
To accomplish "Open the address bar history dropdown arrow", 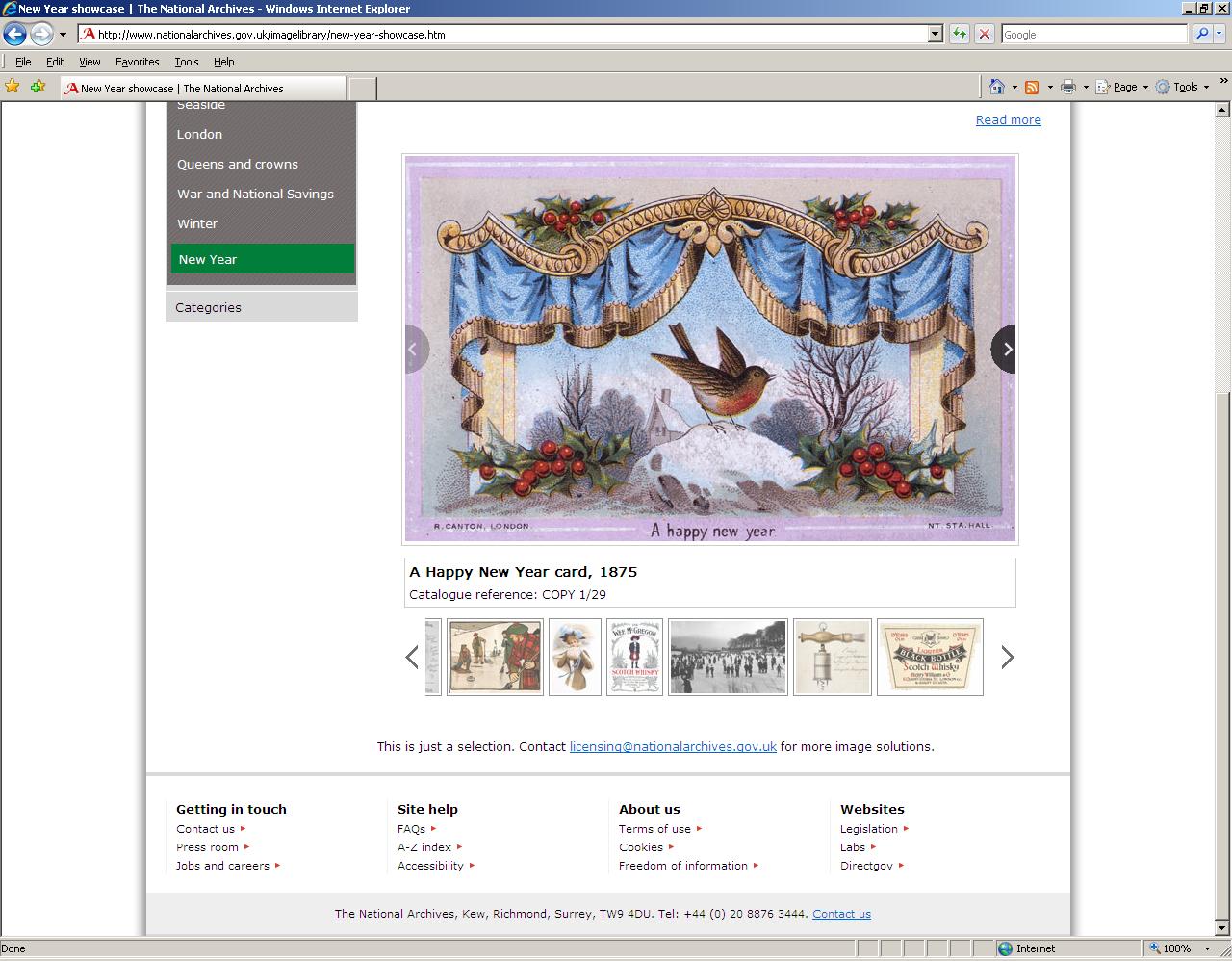I will coord(933,34).
